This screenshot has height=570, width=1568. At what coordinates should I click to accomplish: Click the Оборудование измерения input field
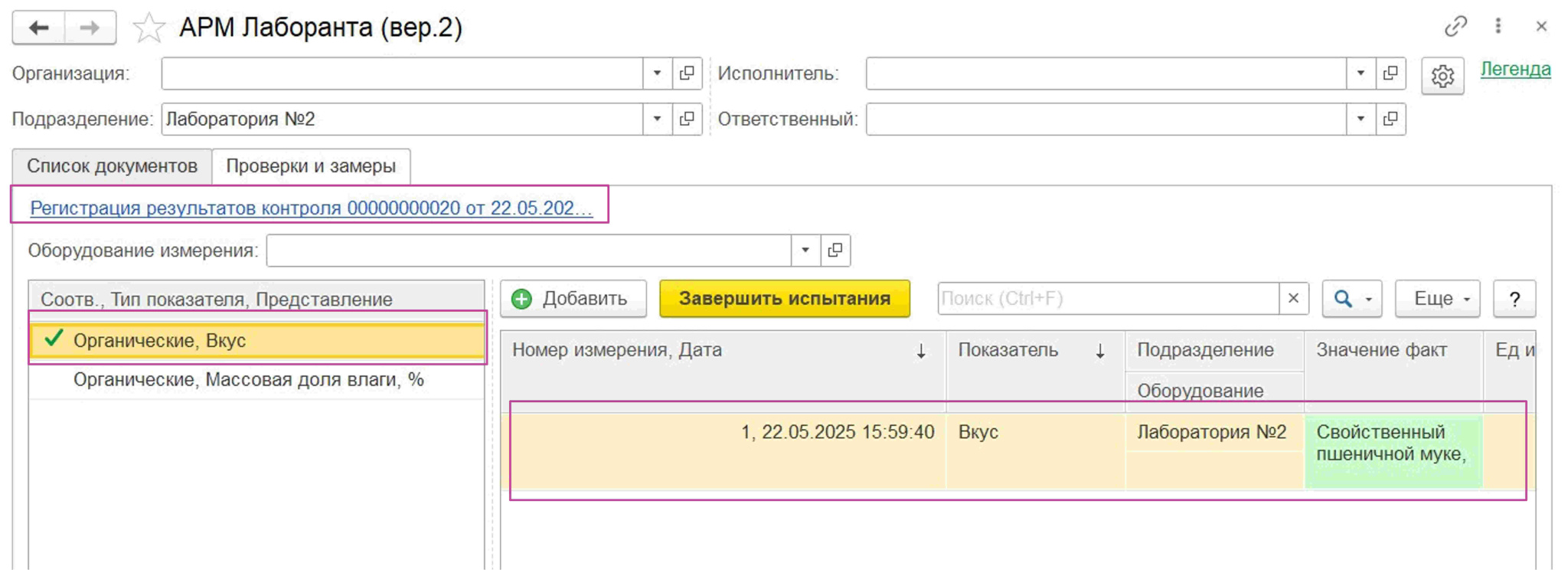pos(528,251)
